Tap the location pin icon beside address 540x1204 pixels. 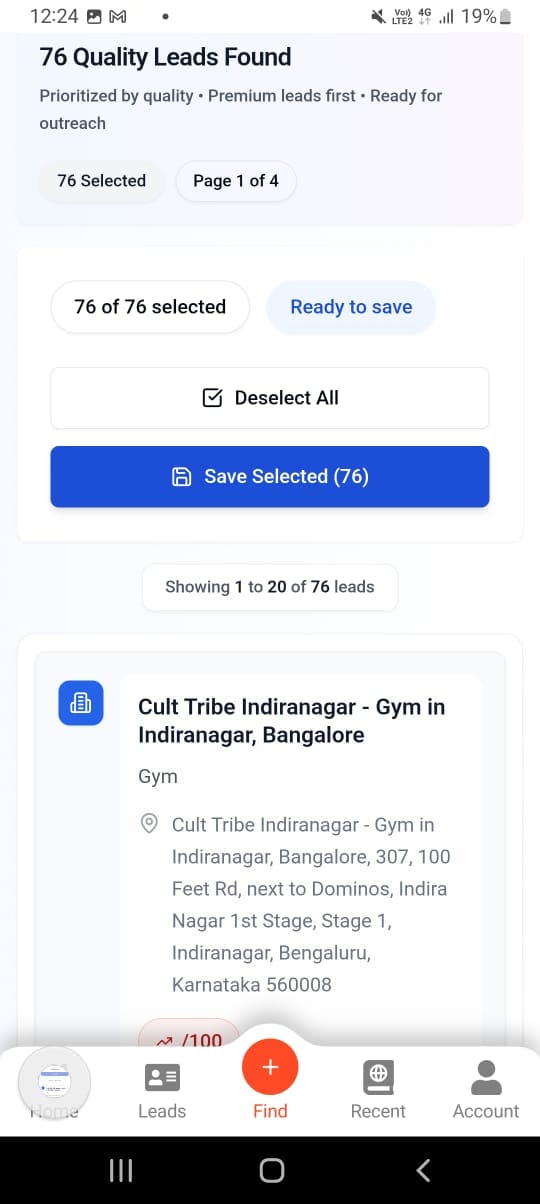[x=149, y=825]
